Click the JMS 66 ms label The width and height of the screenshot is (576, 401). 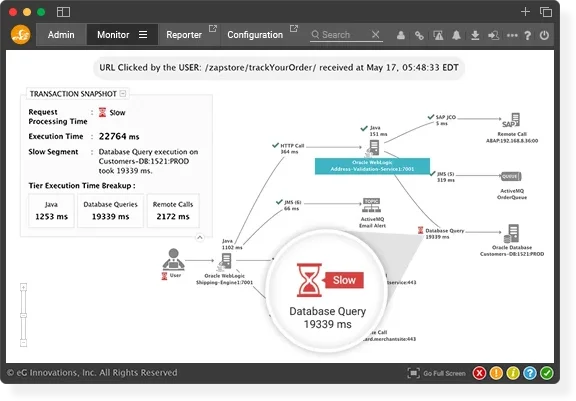pos(292,206)
